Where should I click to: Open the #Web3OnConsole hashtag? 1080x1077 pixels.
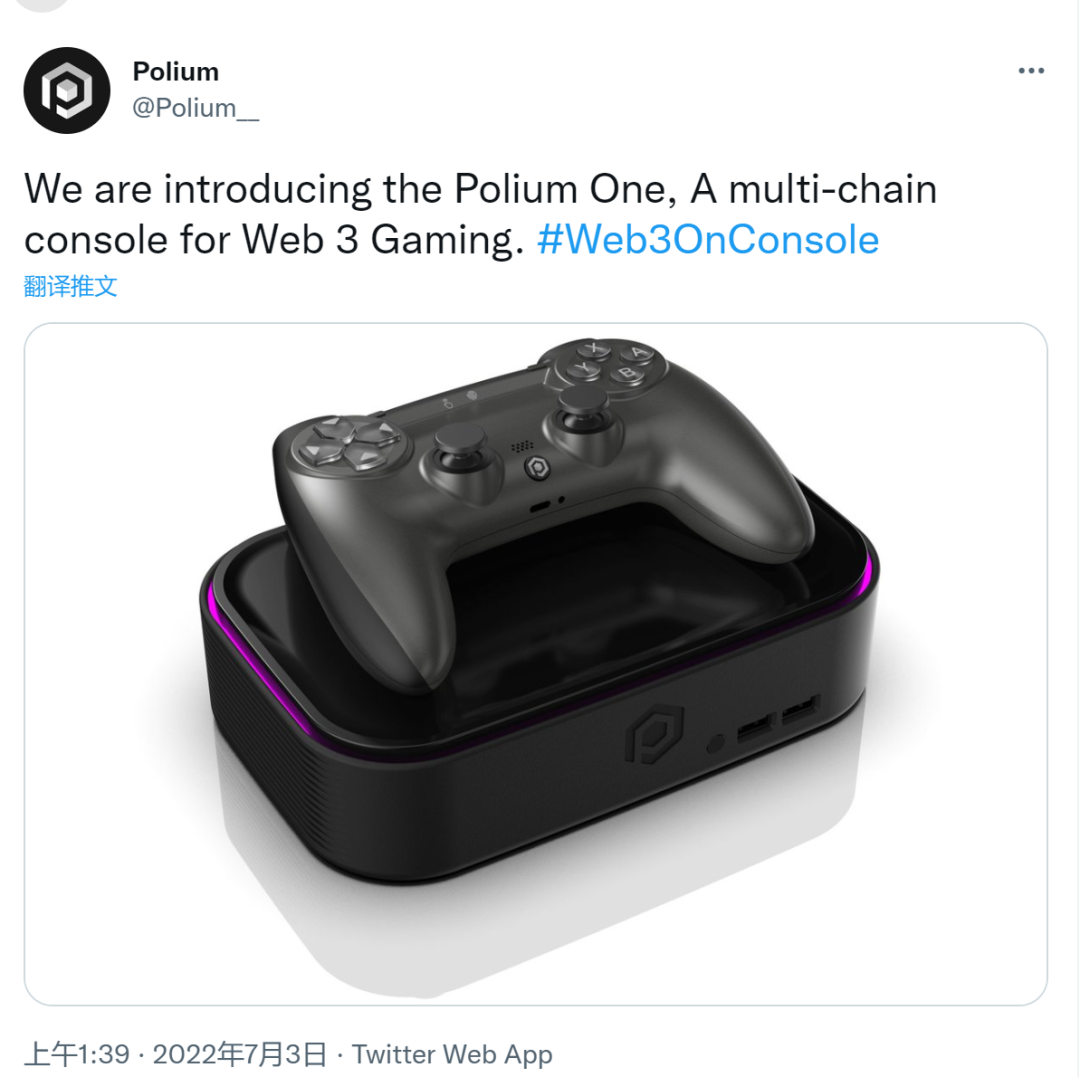pyautogui.click(x=708, y=241)
